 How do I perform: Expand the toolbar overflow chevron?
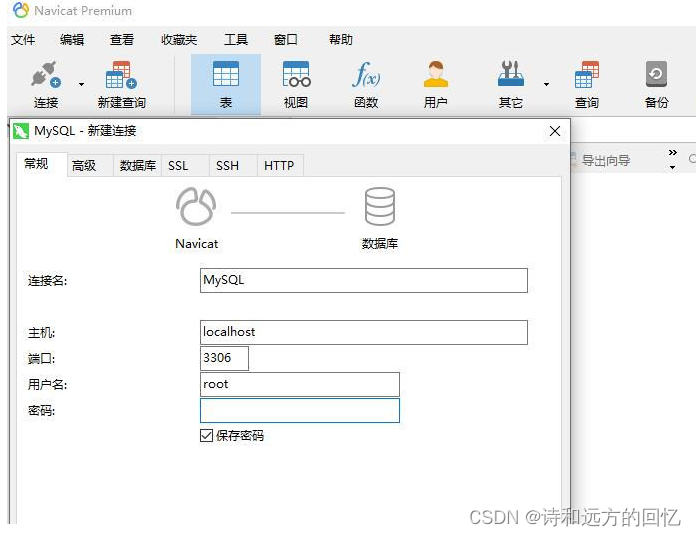[673, 153]
